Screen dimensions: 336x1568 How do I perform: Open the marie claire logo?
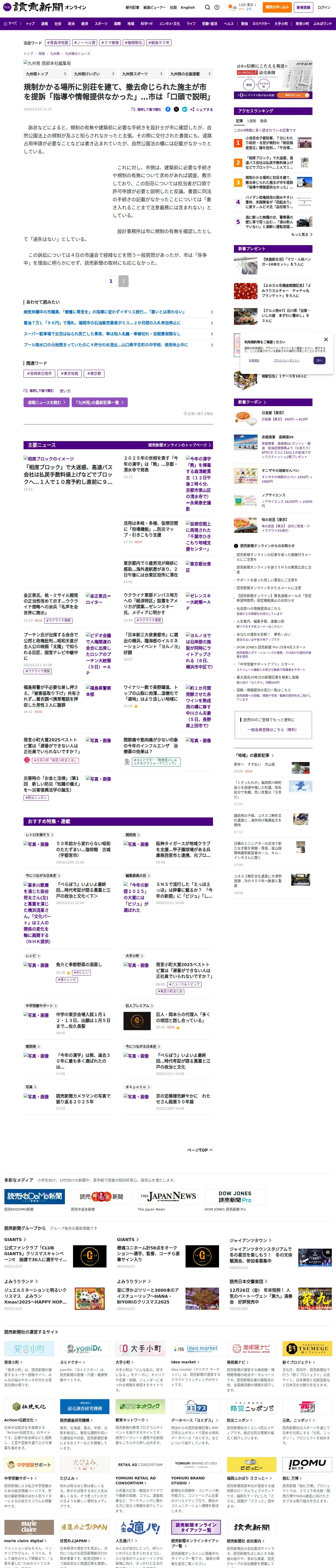[29, 1527]
